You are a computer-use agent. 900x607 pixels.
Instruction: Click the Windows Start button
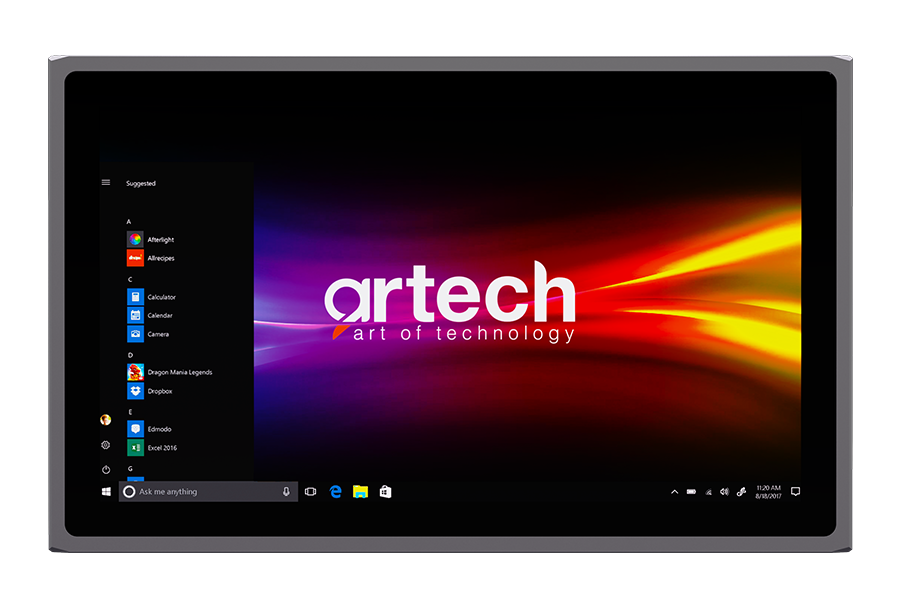pyautogui.click(x=106, y=492)
